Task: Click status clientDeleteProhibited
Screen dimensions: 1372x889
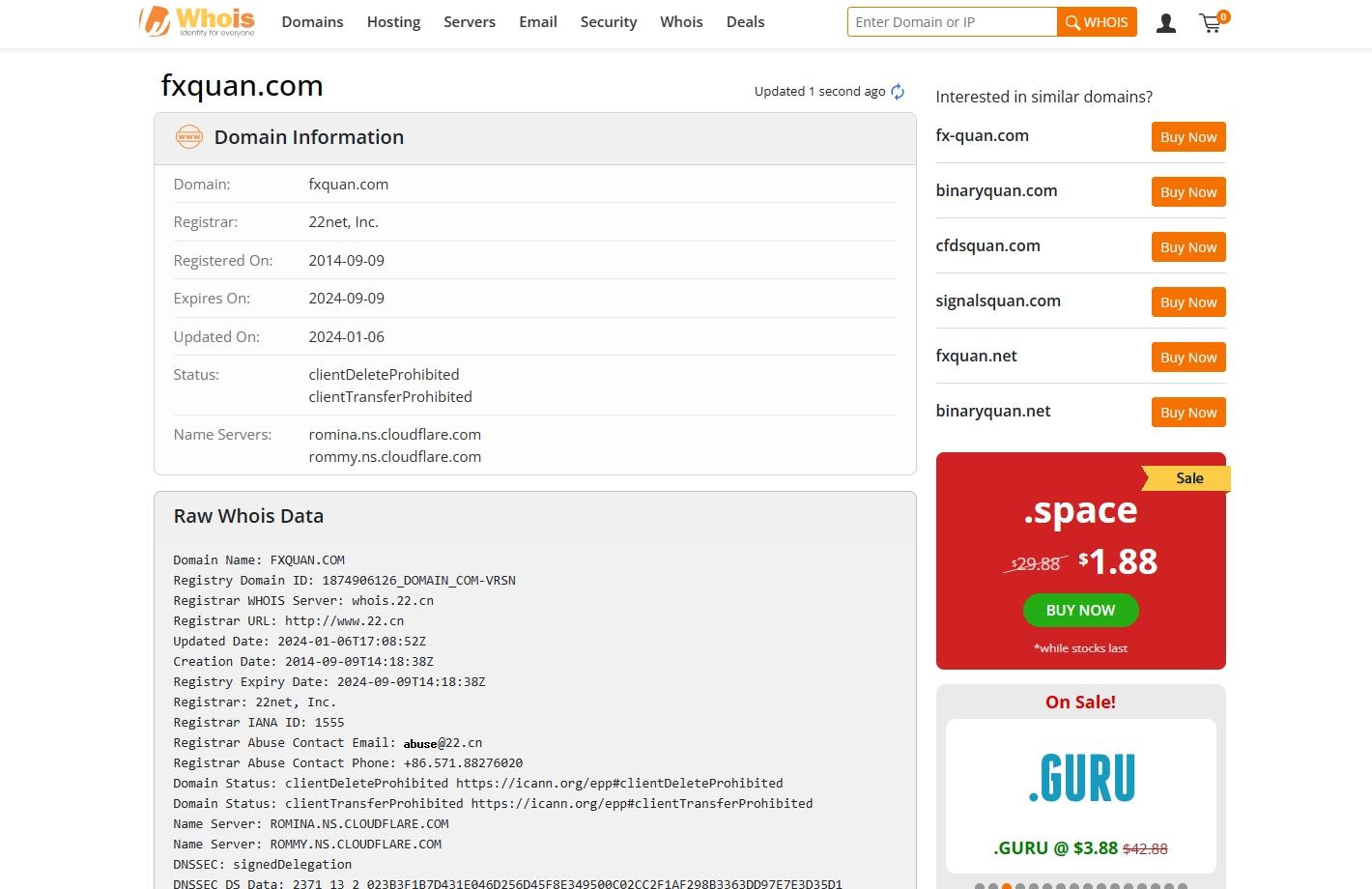Action: (384, 375)
